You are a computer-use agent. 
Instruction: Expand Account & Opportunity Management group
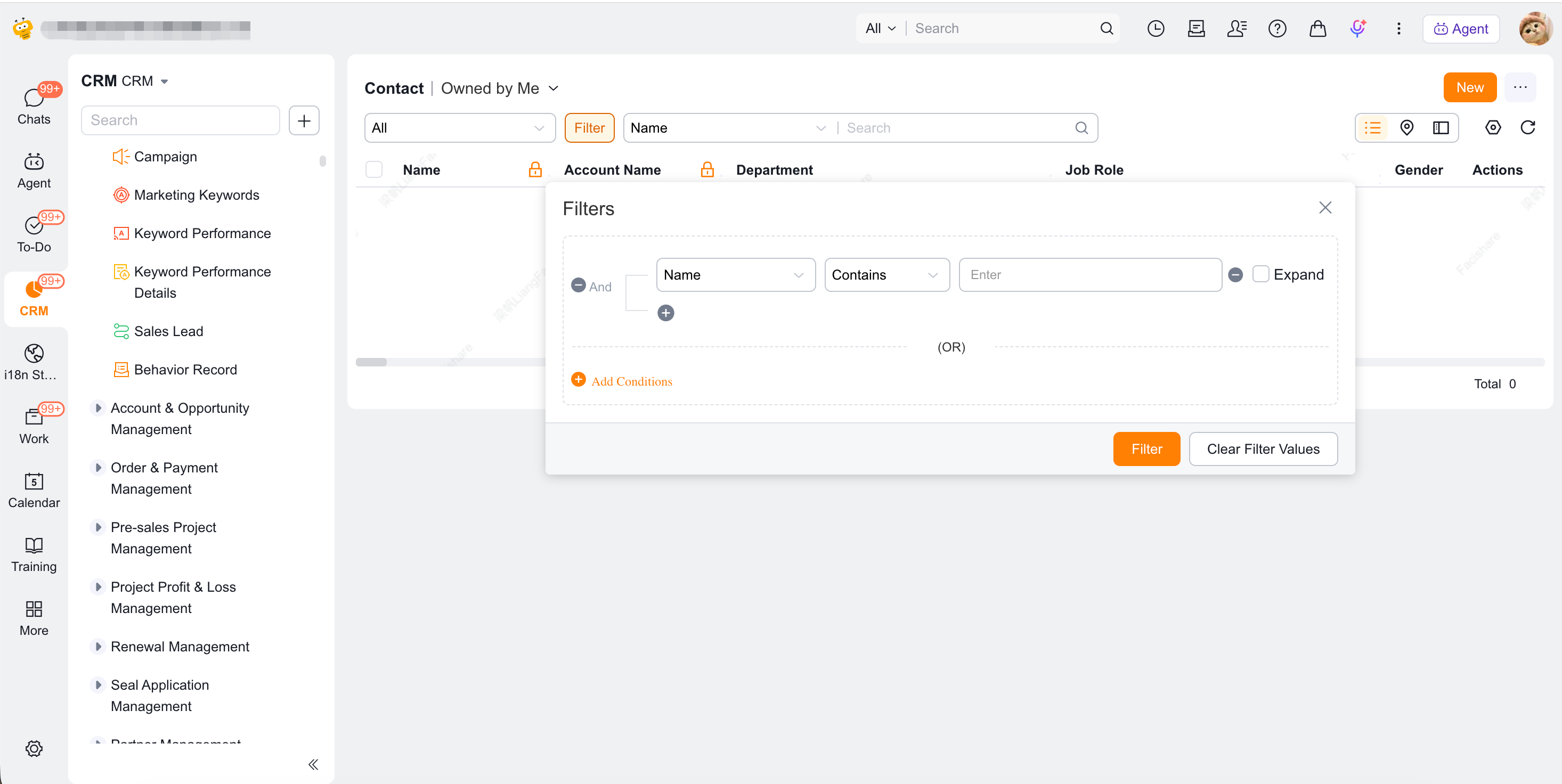point(98,408)
